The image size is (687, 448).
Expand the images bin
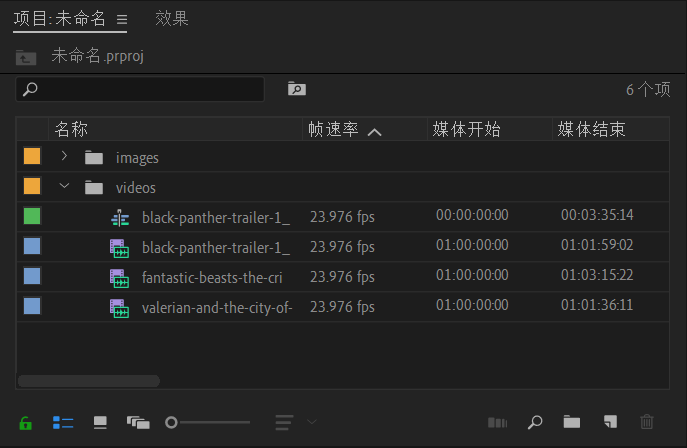tap(64, 157)
